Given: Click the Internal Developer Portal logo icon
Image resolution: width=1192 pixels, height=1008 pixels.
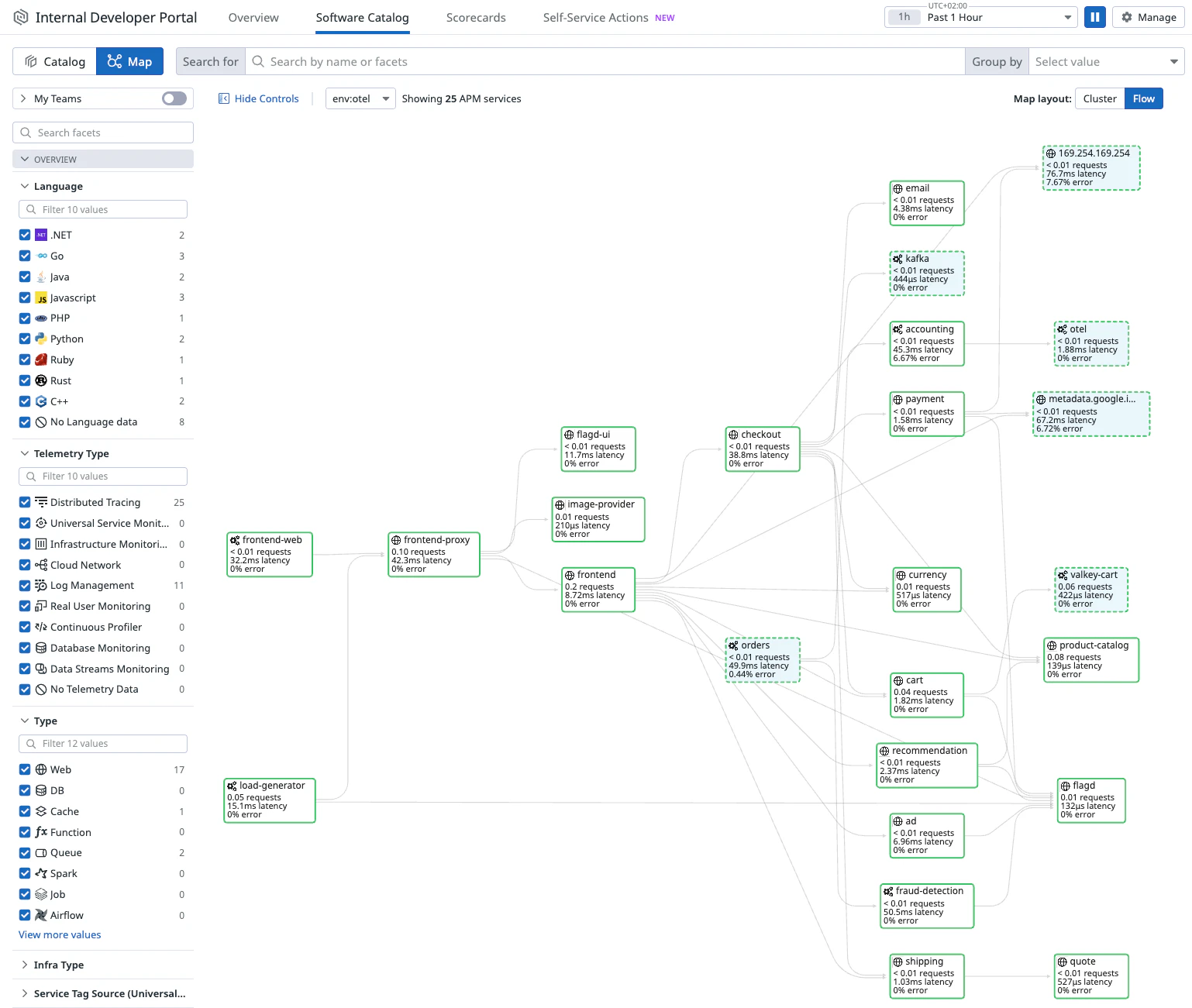Looking at the screenshot, I should 21,17.
